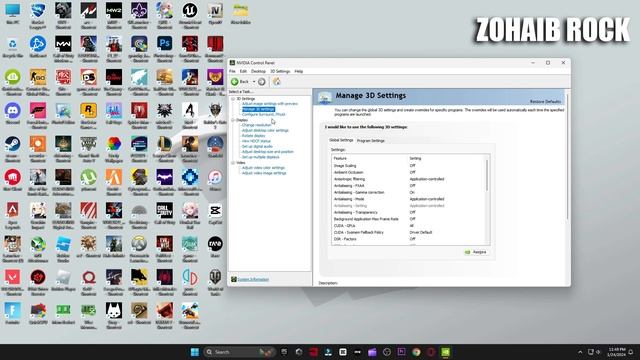The width and height of the screenshot is (640, 360).
Task: Select the Apex Legends desktop icon
Action: click(x=13, y=216)
